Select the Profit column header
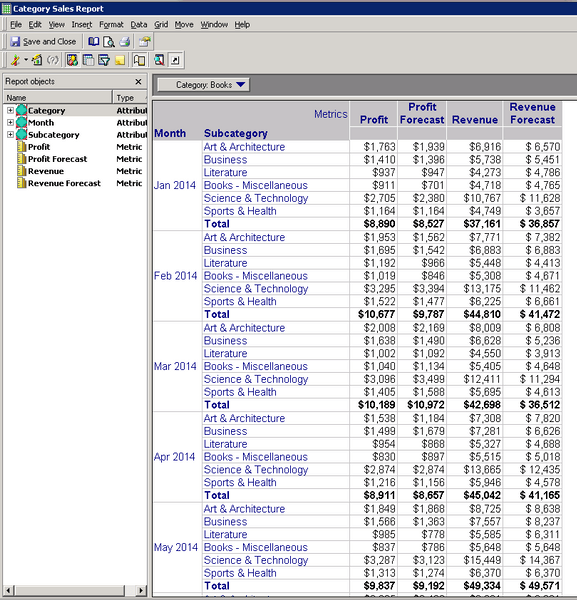The width and height of the screenshot is (577, 600). [x=374, y=120]
